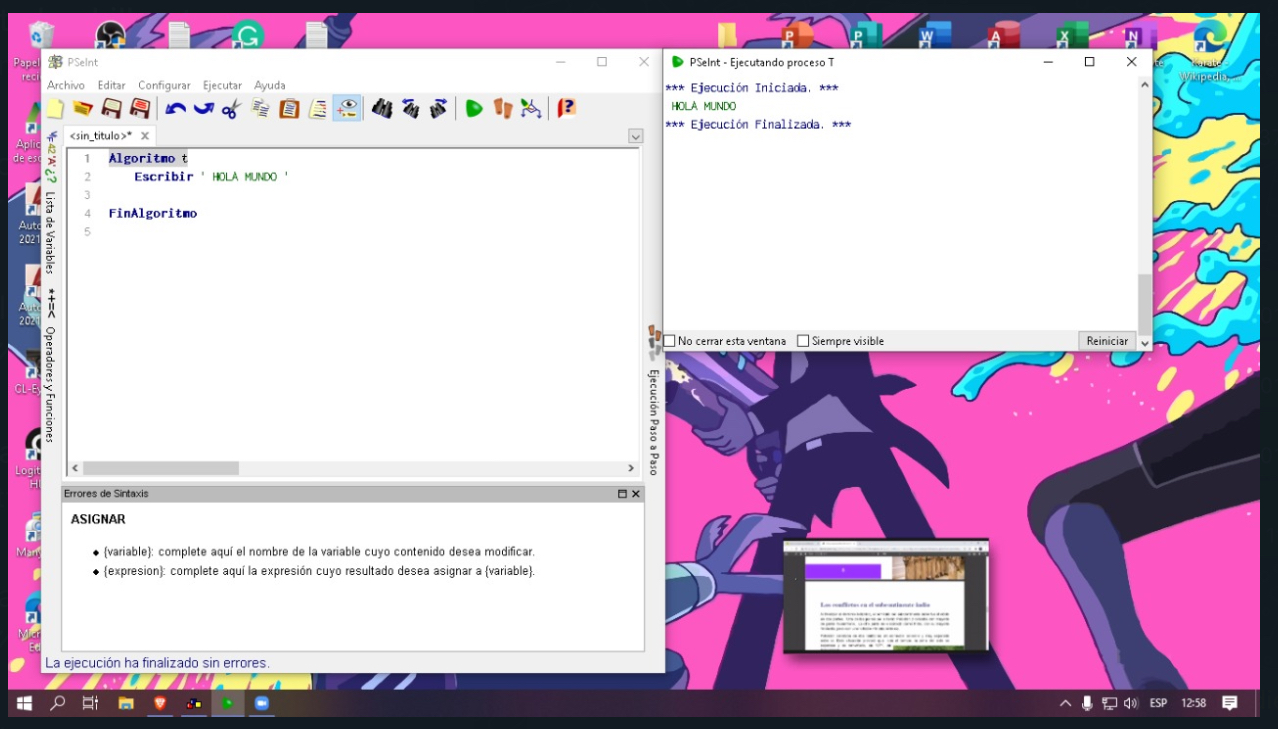The height and width of the screenshot is (729, 1278).
Task: Start step-by-step execution with the footprints icon
Action: click(x=503, y=108)
